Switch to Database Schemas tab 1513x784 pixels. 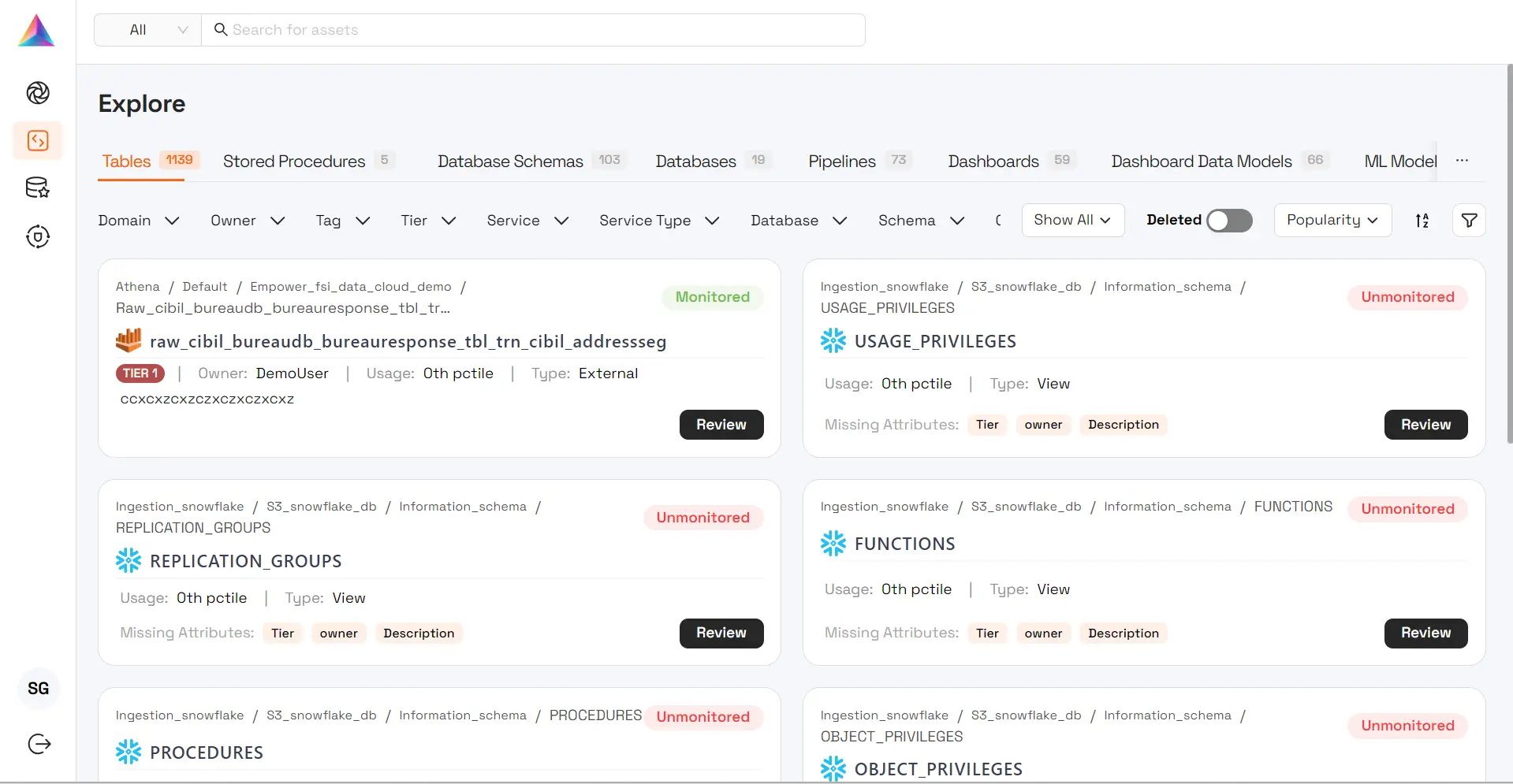[x=531, y=161]
